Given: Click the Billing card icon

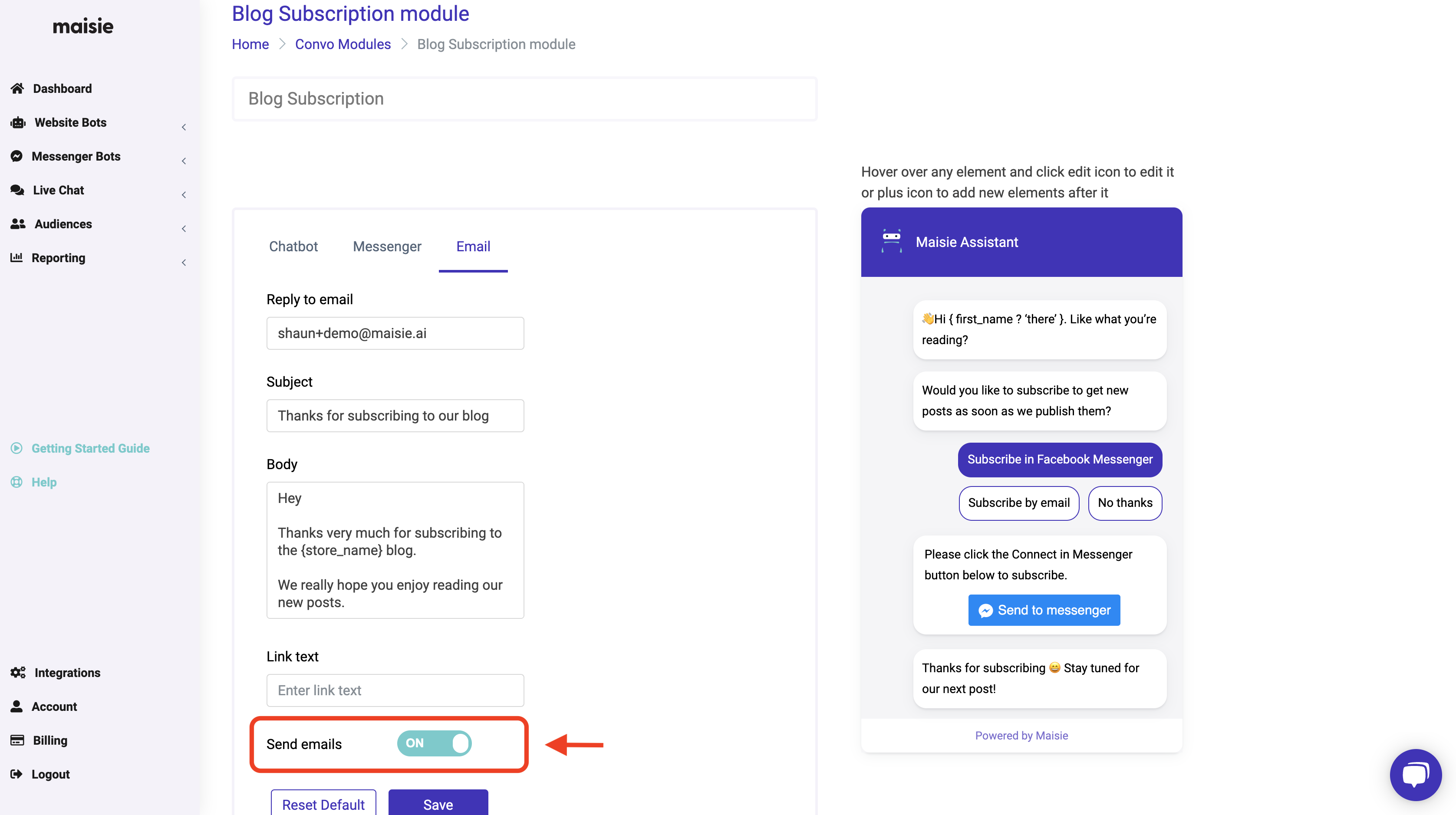Looking at the screenshot, I should [17, 740].
